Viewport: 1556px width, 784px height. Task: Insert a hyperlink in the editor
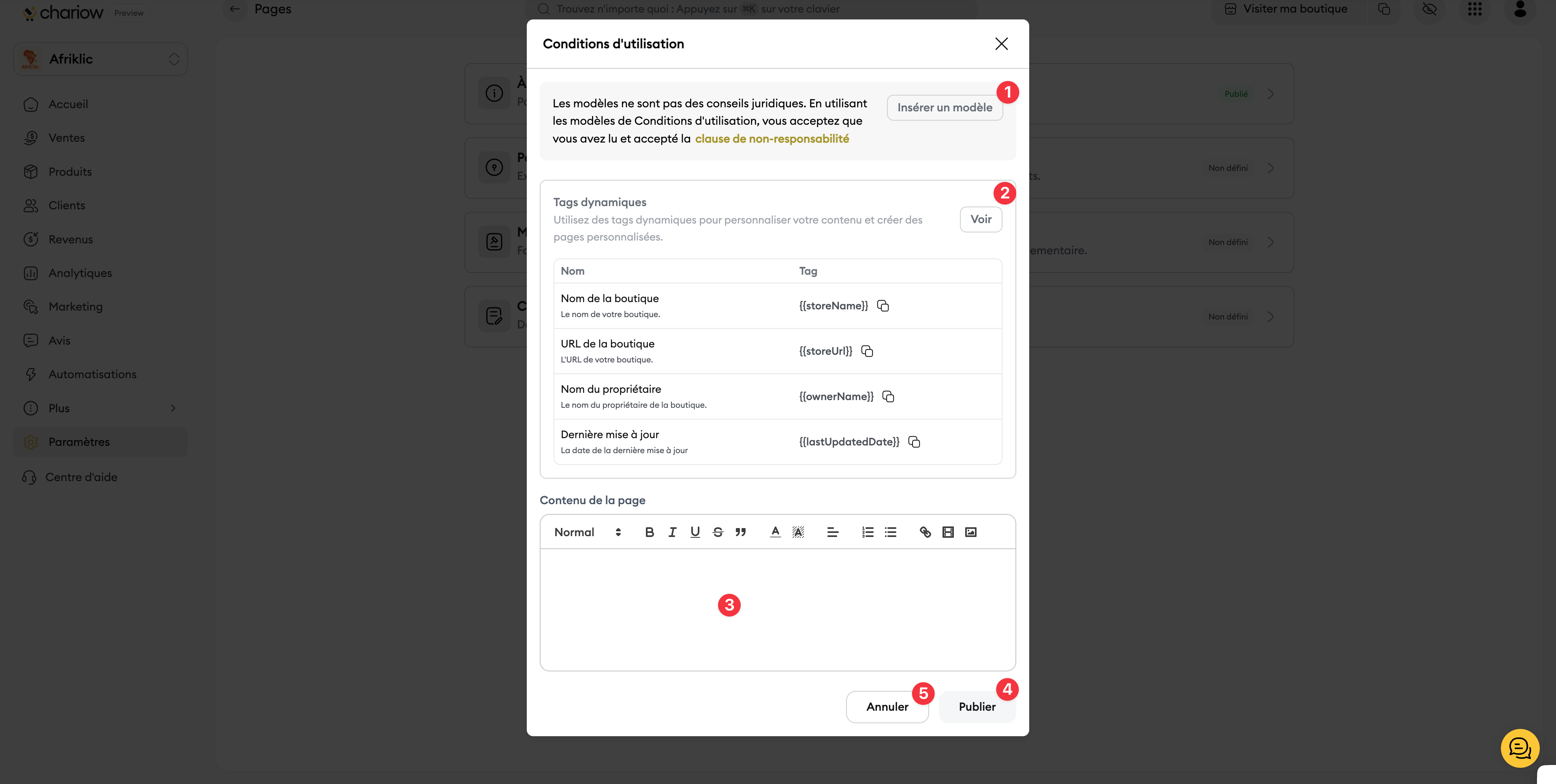pyautogui.click(x=925, y=532)
